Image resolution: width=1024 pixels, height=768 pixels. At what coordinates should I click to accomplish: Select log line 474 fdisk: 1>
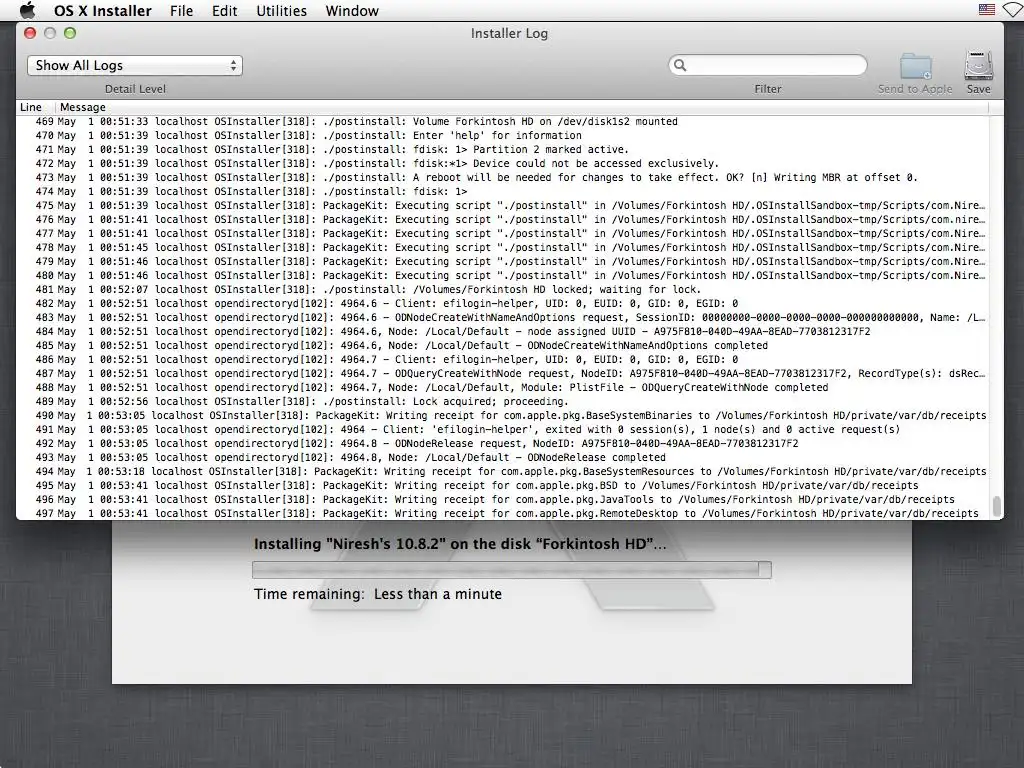(503, 191)
